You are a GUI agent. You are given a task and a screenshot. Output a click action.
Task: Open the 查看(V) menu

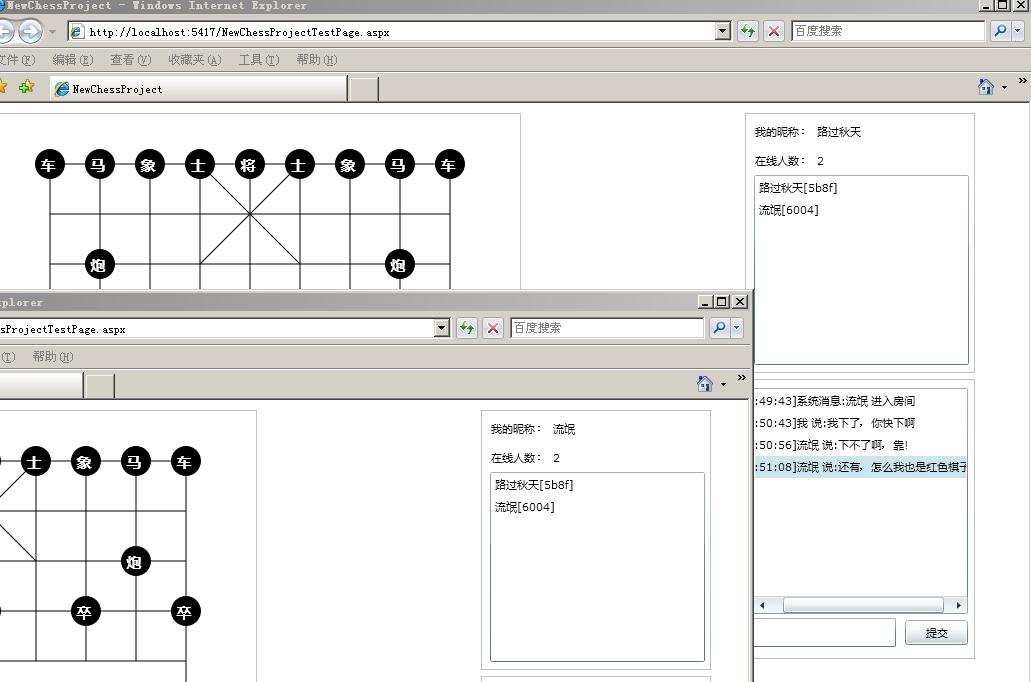tap(131, 60)
